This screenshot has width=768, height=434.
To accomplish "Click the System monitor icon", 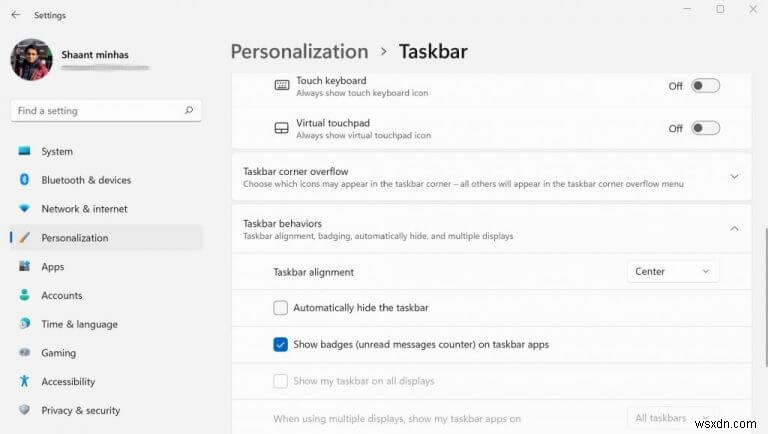I will click(24, 151).
